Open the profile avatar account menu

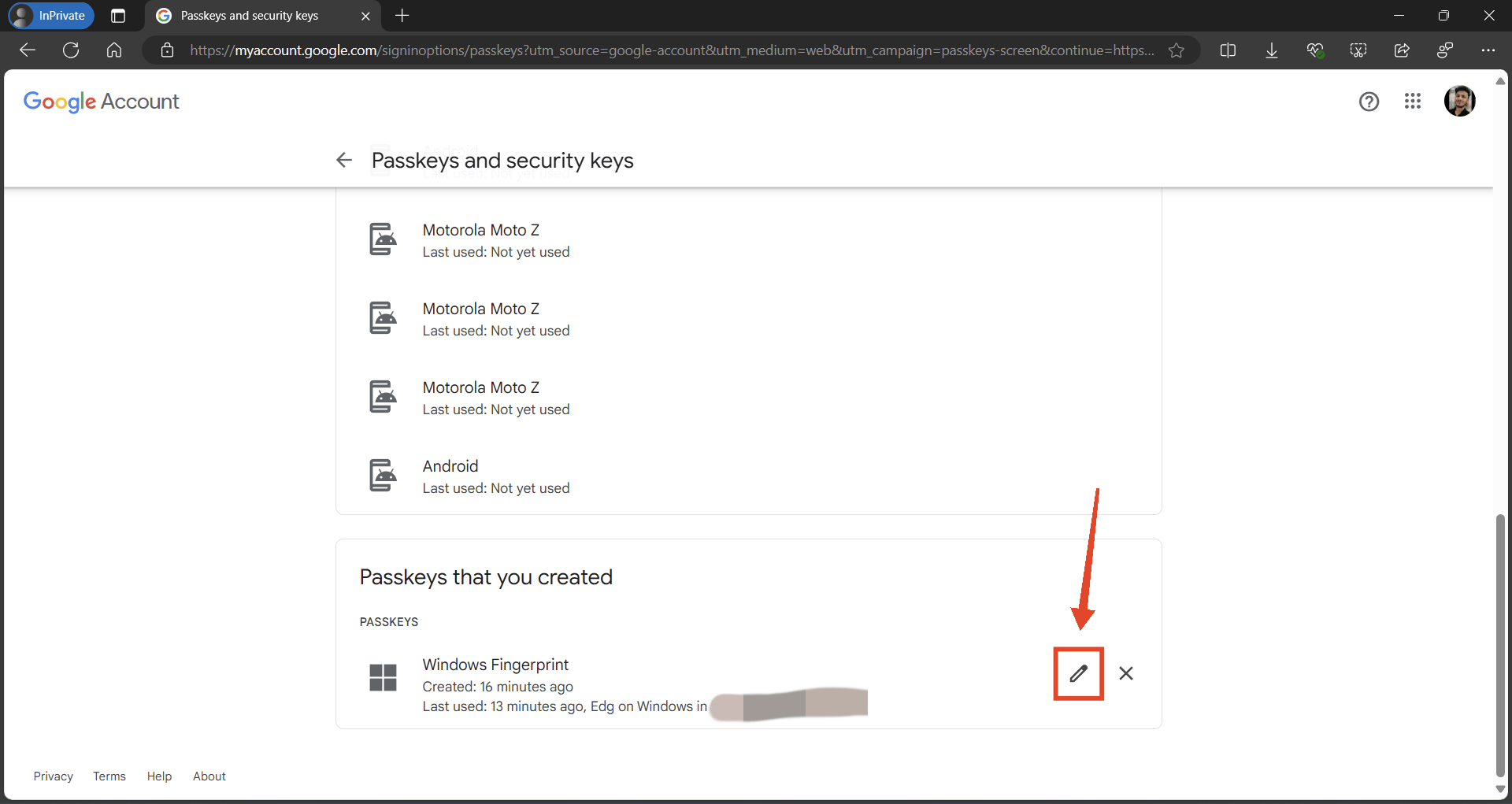(1459, 101)
